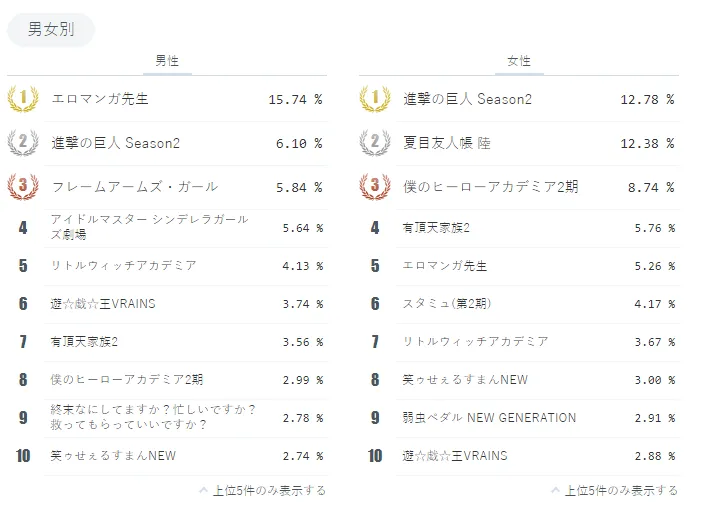Click the gold rank 1 laurel in female column
Screen dimensions: 703x515
tap(375, 99)
